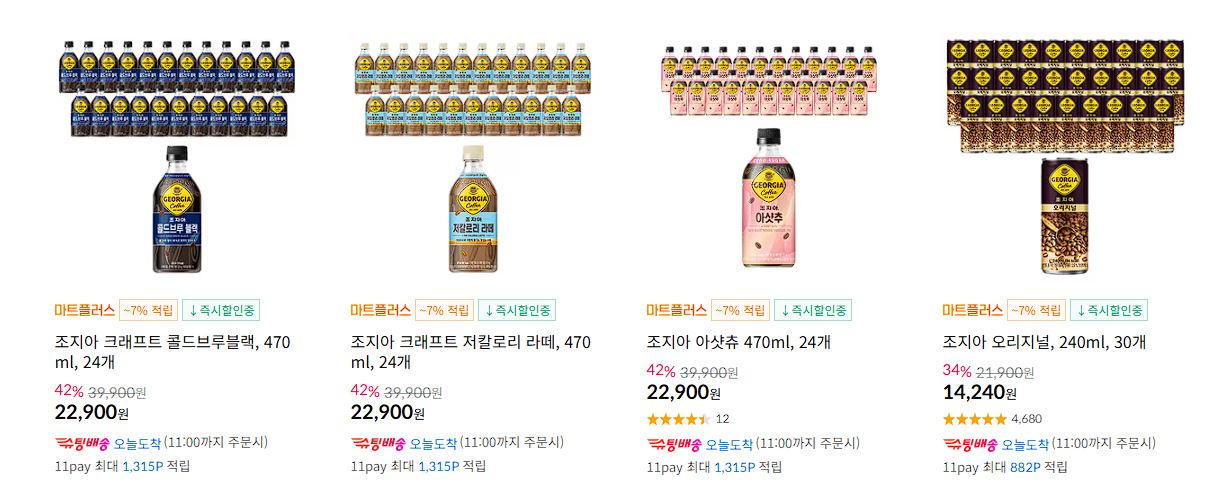Click the 마트플러스 badge under Cold Brew Black
Screen dimensions: 1221x490
85,310
